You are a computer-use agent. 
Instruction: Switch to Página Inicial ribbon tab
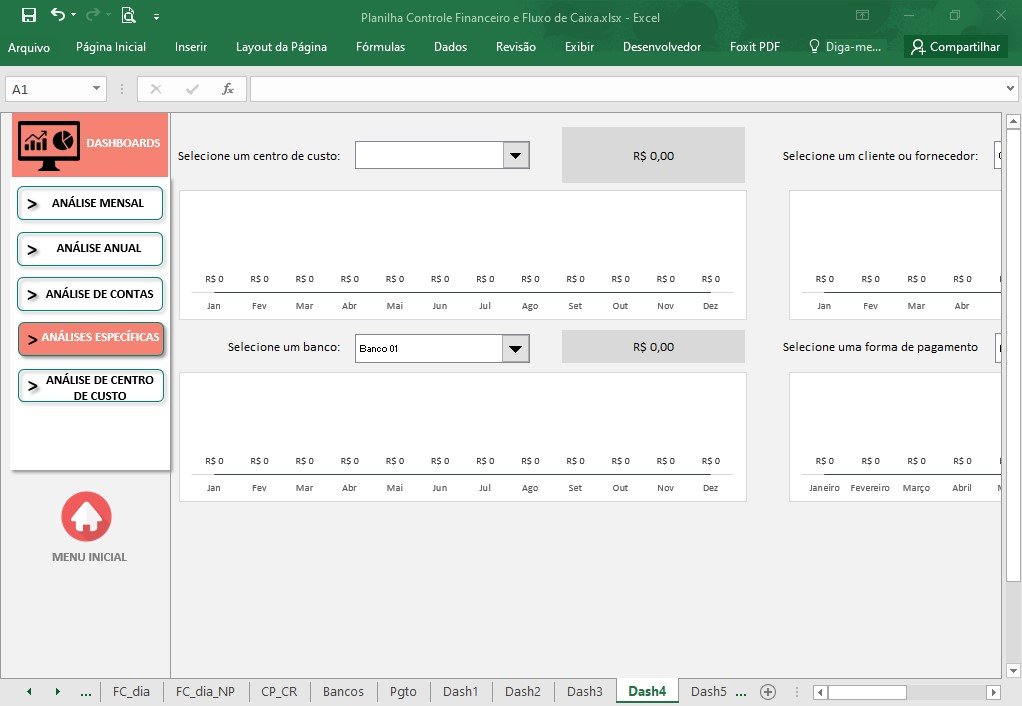coord(111,47)
